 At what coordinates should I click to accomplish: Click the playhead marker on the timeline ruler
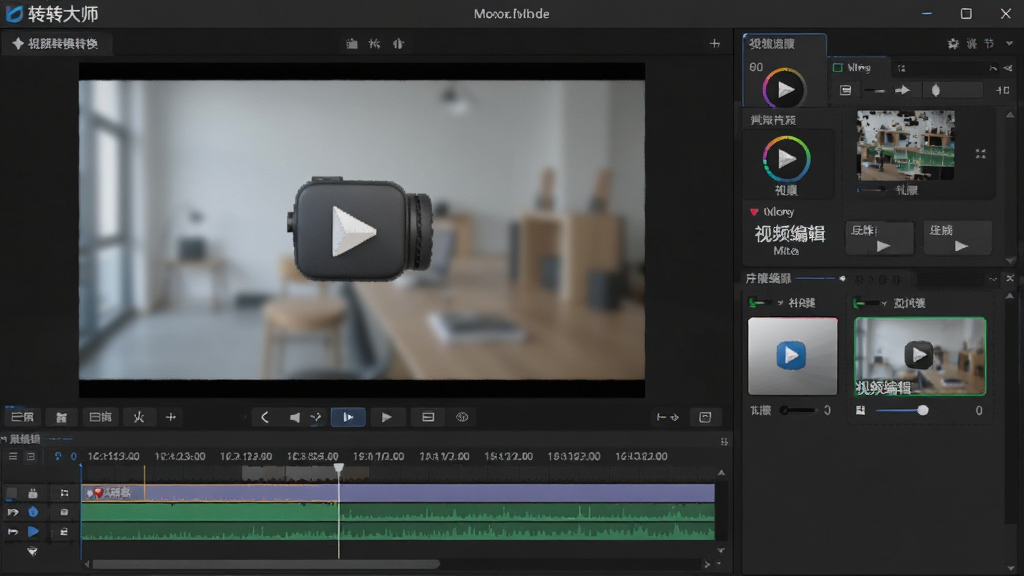tap(338, 468)
